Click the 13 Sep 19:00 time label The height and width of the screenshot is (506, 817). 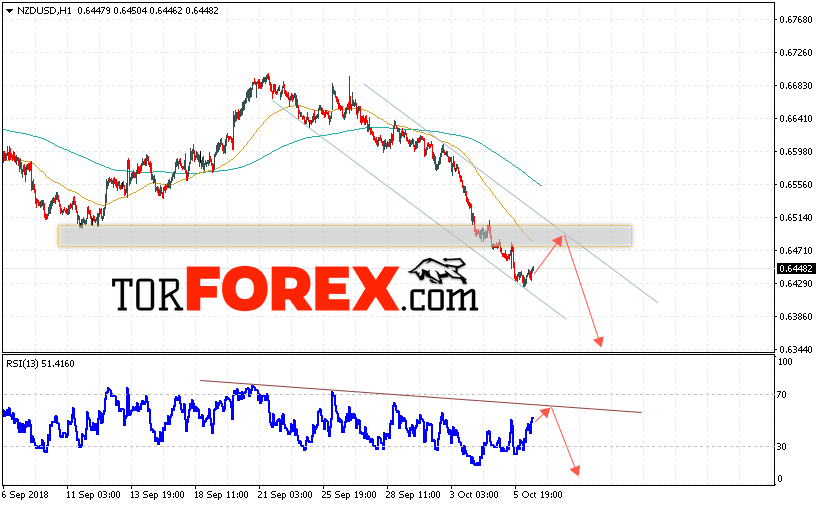point(157,495)
